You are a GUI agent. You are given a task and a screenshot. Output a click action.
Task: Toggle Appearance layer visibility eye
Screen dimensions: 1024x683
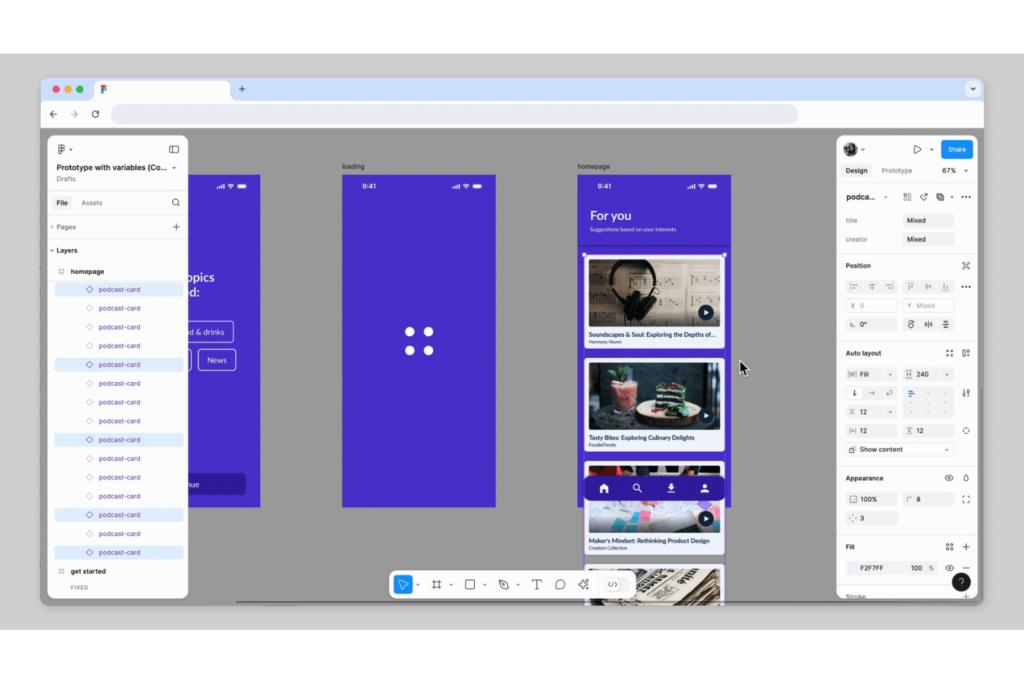point(949,478)
